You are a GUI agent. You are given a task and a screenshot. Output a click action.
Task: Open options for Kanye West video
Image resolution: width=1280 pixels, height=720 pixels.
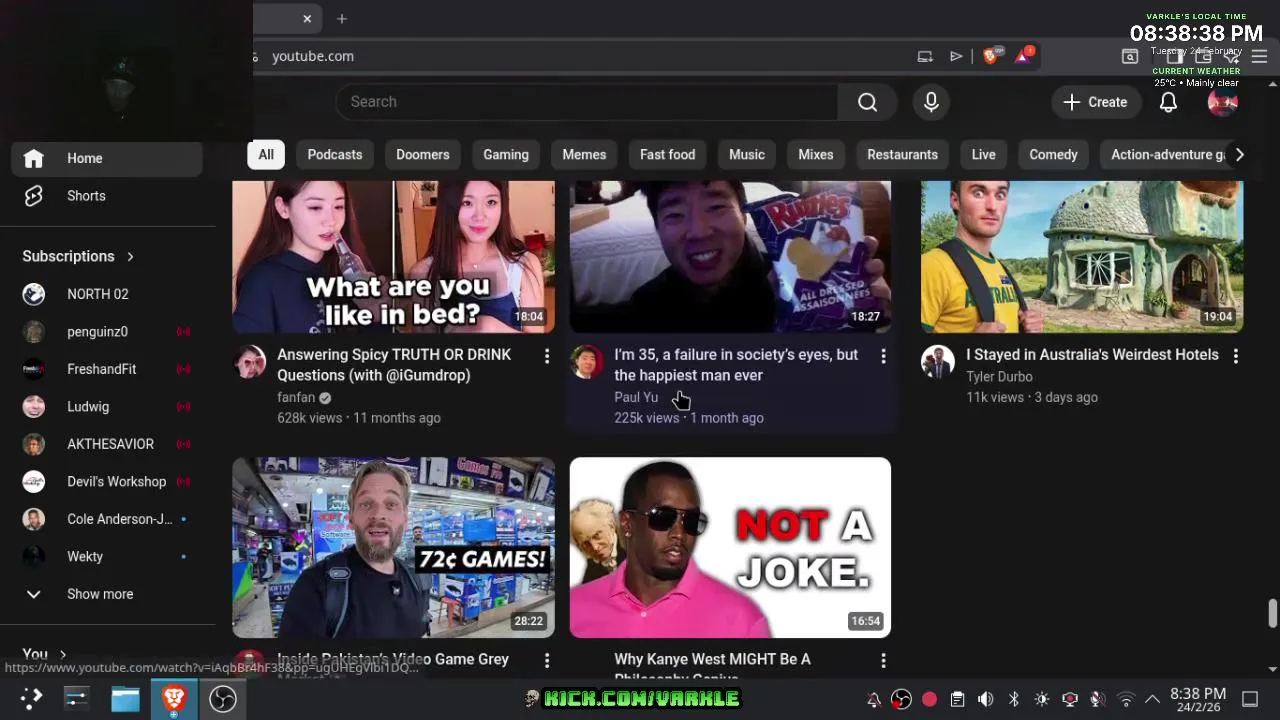(883, 661)
